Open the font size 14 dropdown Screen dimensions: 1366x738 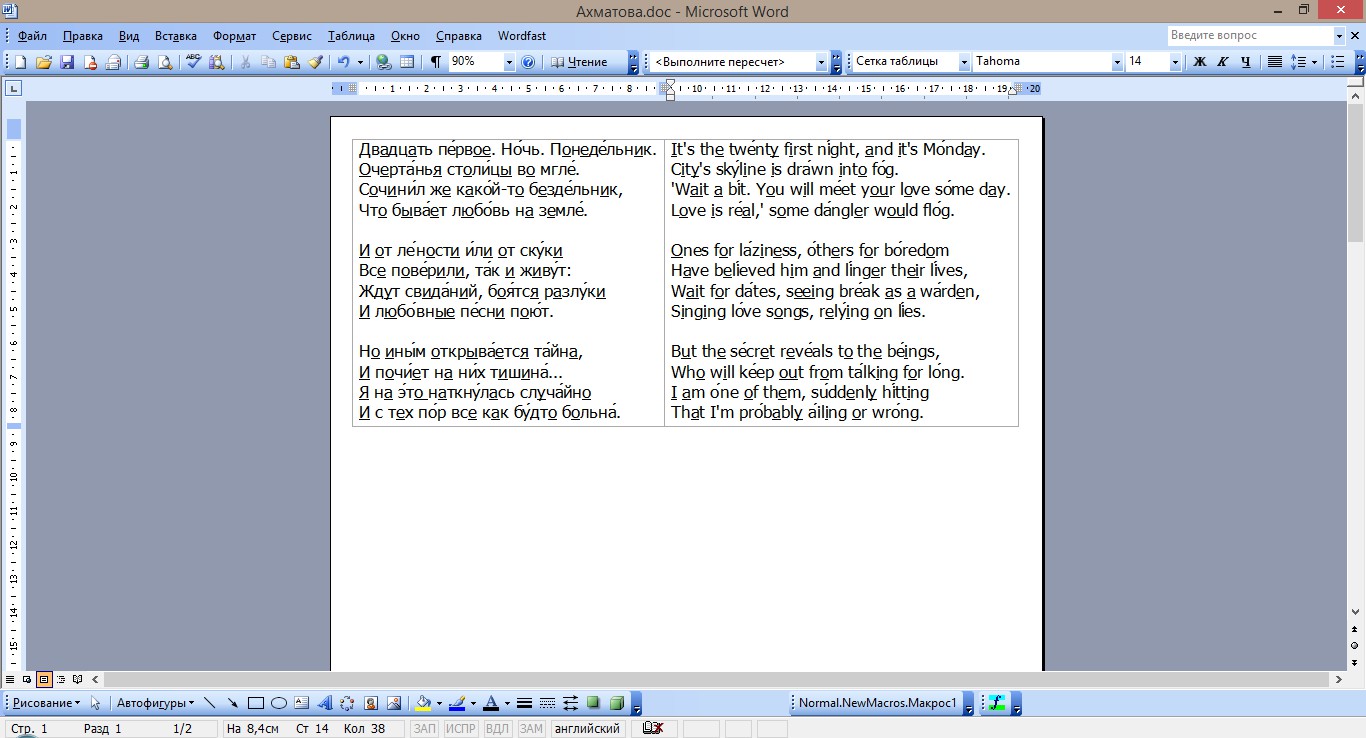tap(1175, 62)
